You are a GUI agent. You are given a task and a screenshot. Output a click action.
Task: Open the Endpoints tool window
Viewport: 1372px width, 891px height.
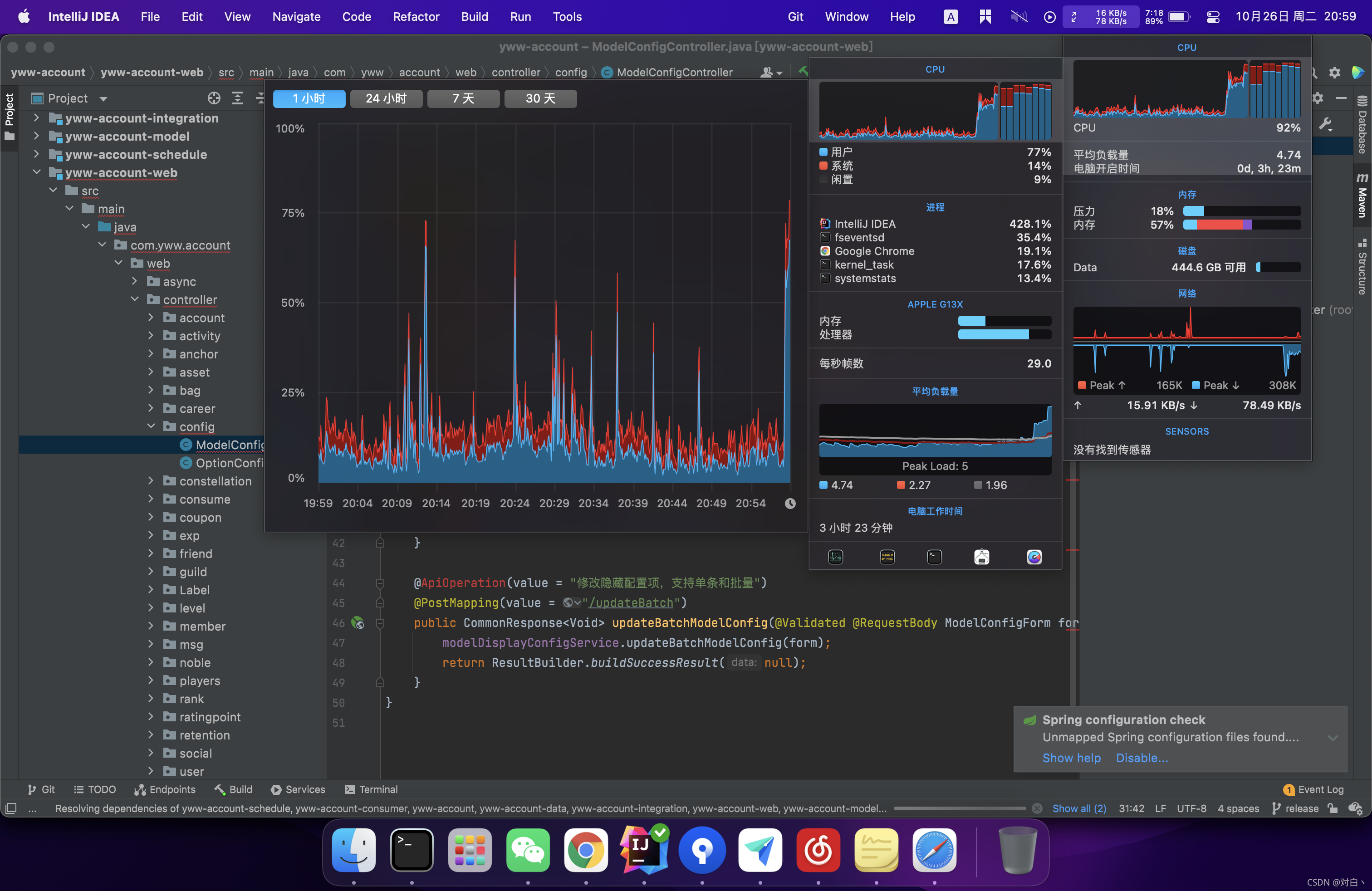[x=165, y=789]
